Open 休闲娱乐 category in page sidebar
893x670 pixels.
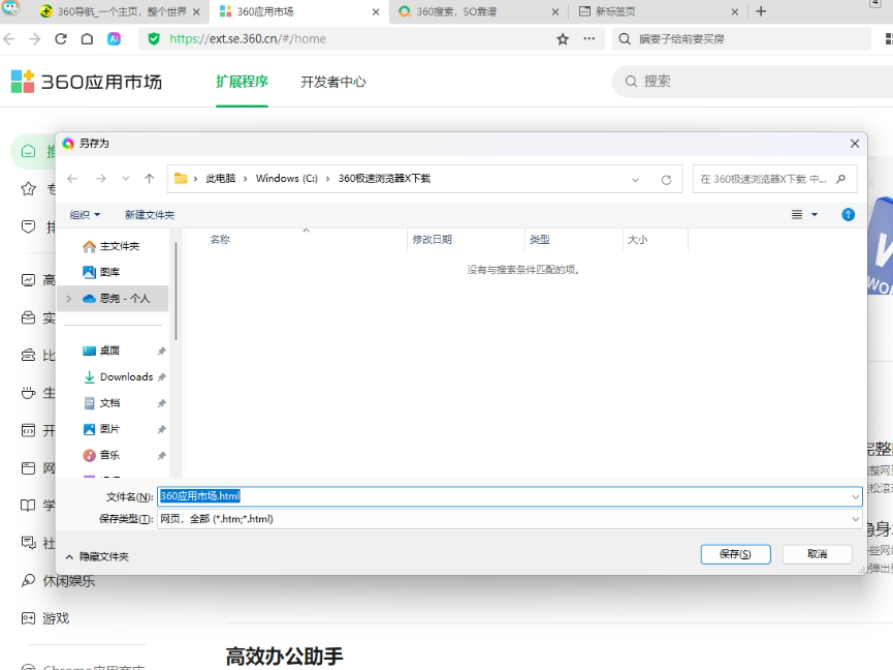[58, 581]
